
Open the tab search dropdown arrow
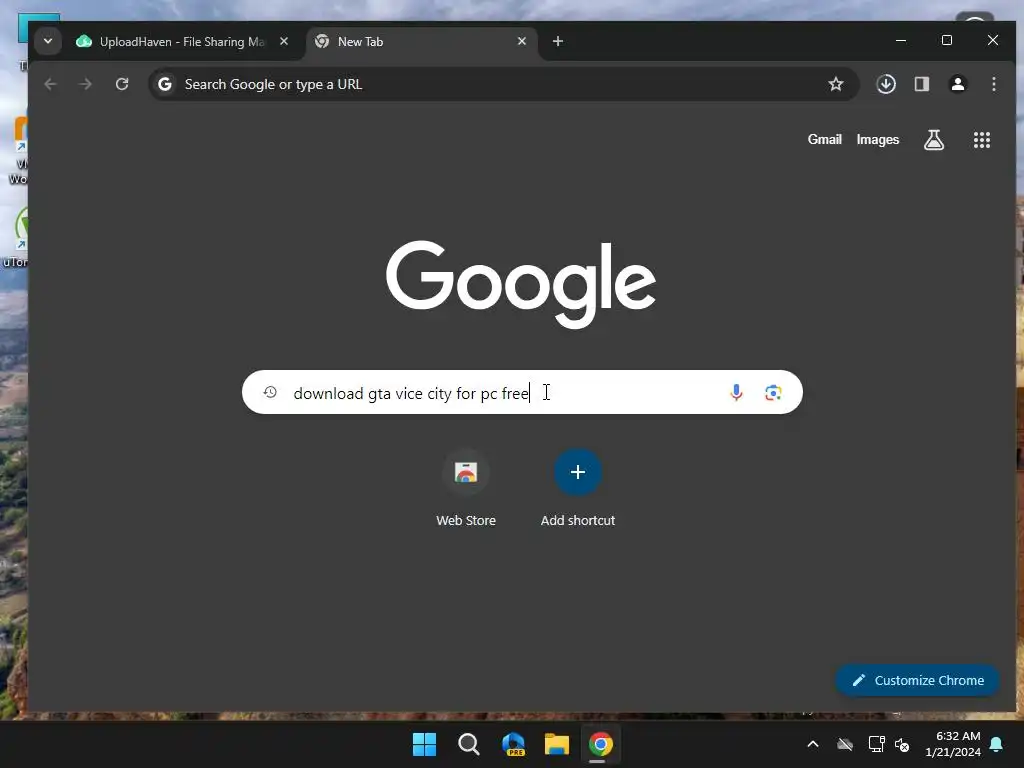point(48,41)
